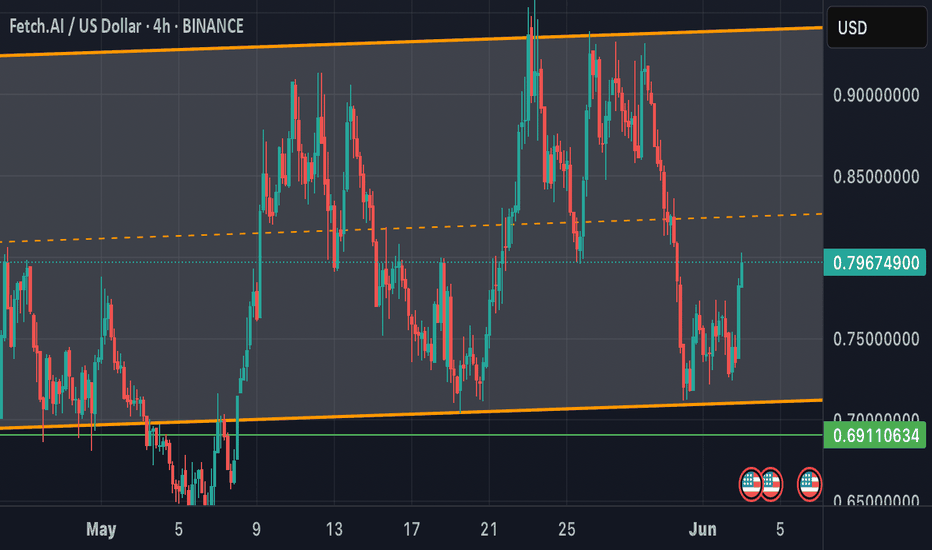Click the 0.90000000 price axis label

pyautogui.click(x=876, y=95)
